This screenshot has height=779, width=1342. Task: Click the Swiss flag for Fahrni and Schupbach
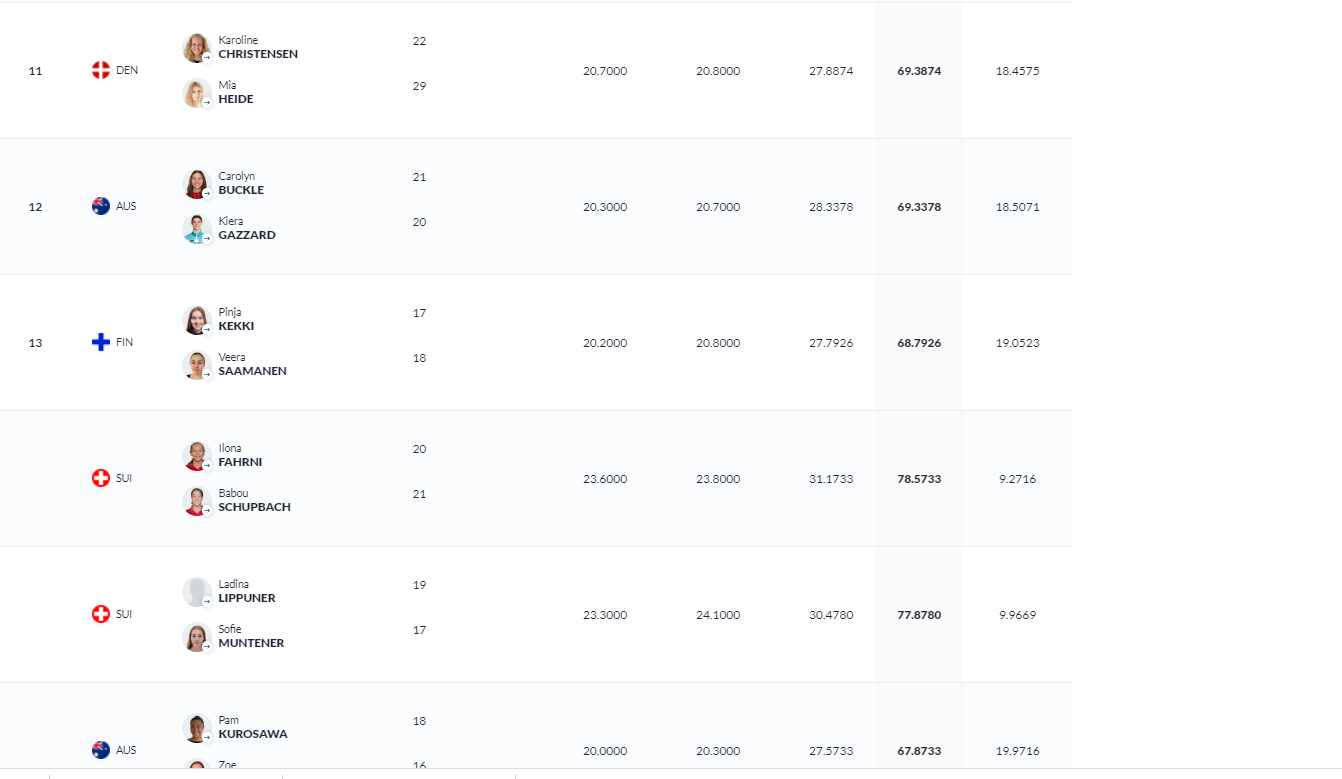coord(101,478)
